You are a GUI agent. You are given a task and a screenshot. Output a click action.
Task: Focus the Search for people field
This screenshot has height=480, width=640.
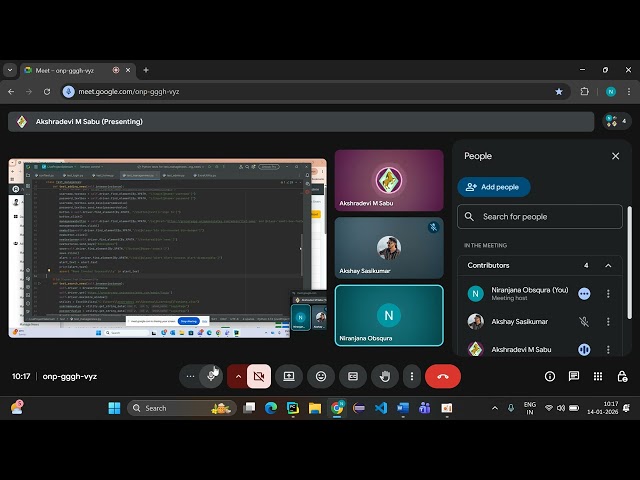click(540, 216)
